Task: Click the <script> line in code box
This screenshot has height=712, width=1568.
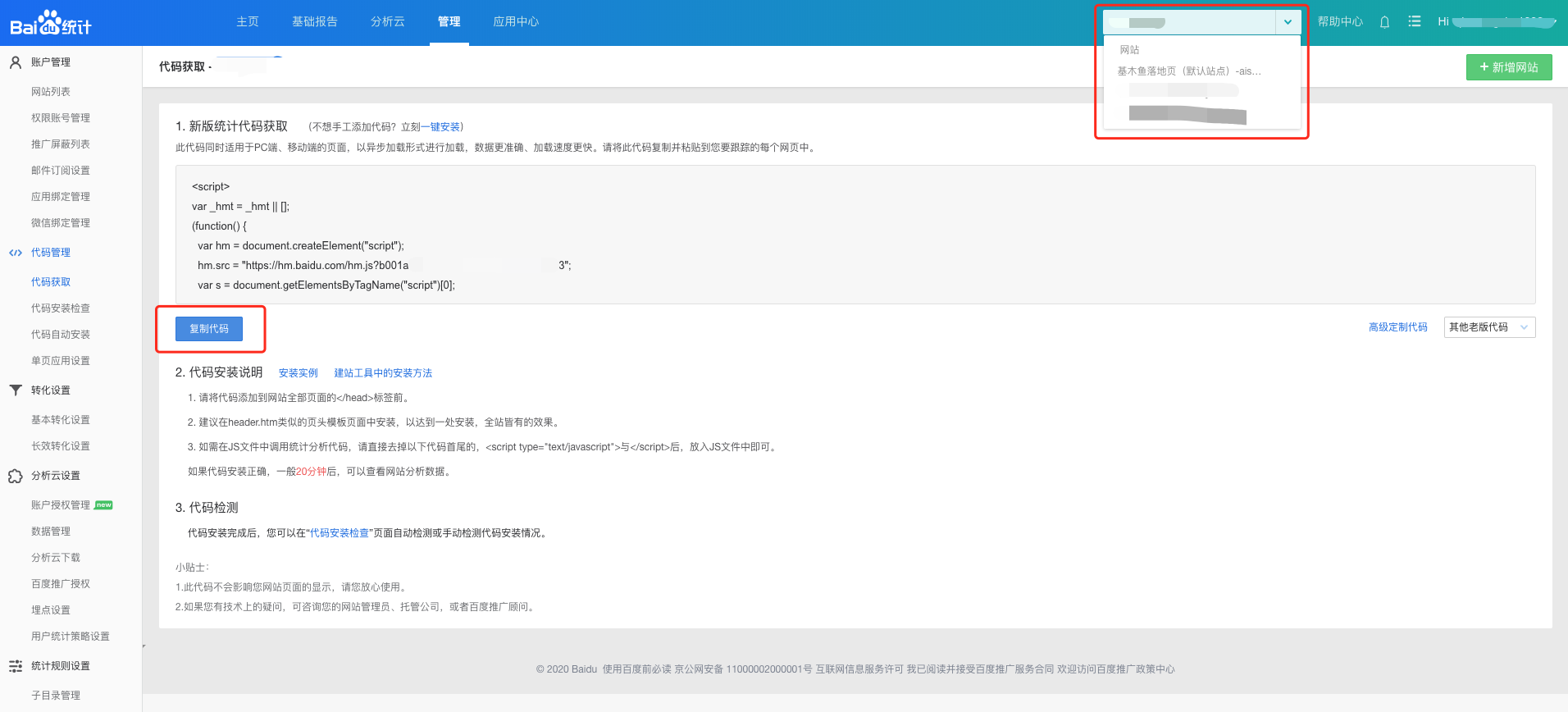Action: point(211,187)
